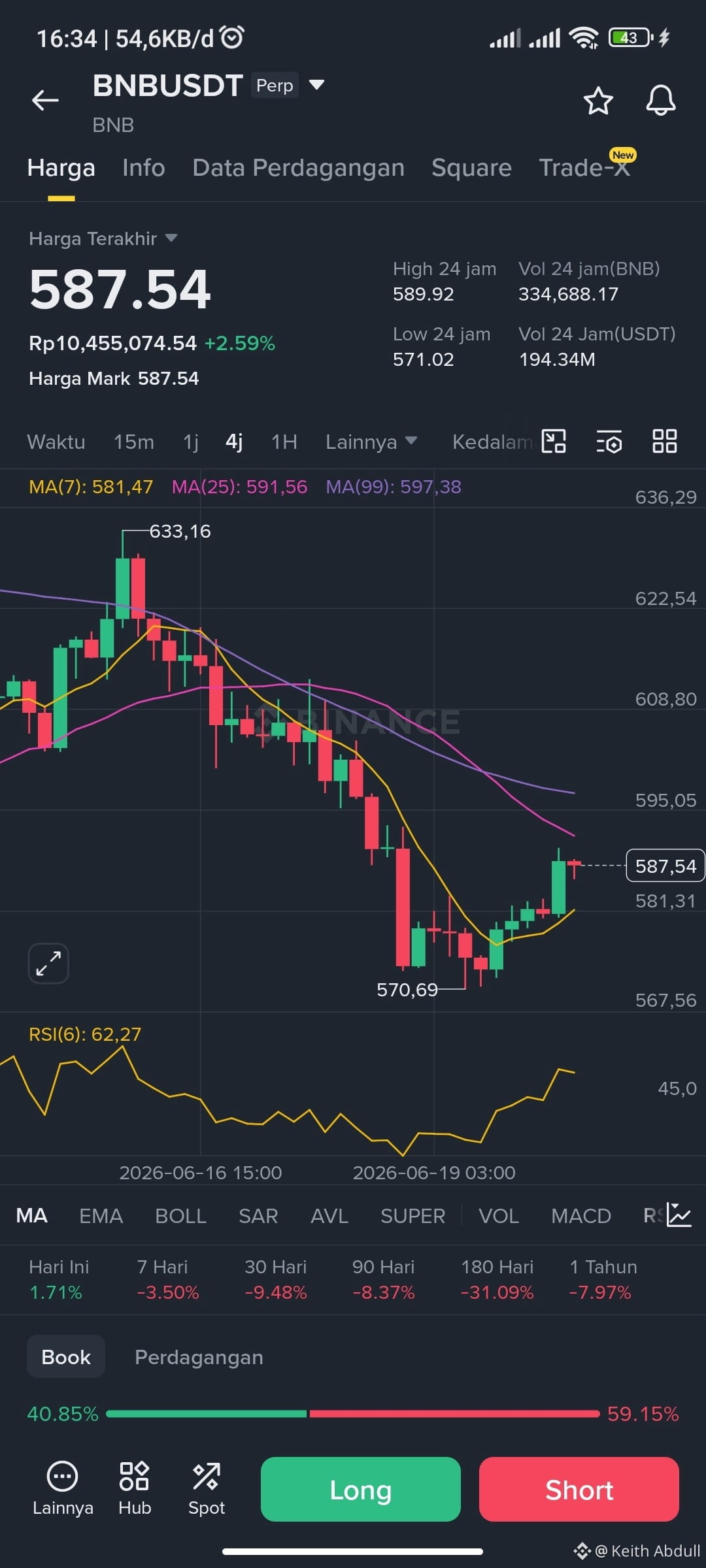Screen dimensions: 706x1568
Task: Tap the 7 Hari -3.50% change
Action: (167, 1279)
